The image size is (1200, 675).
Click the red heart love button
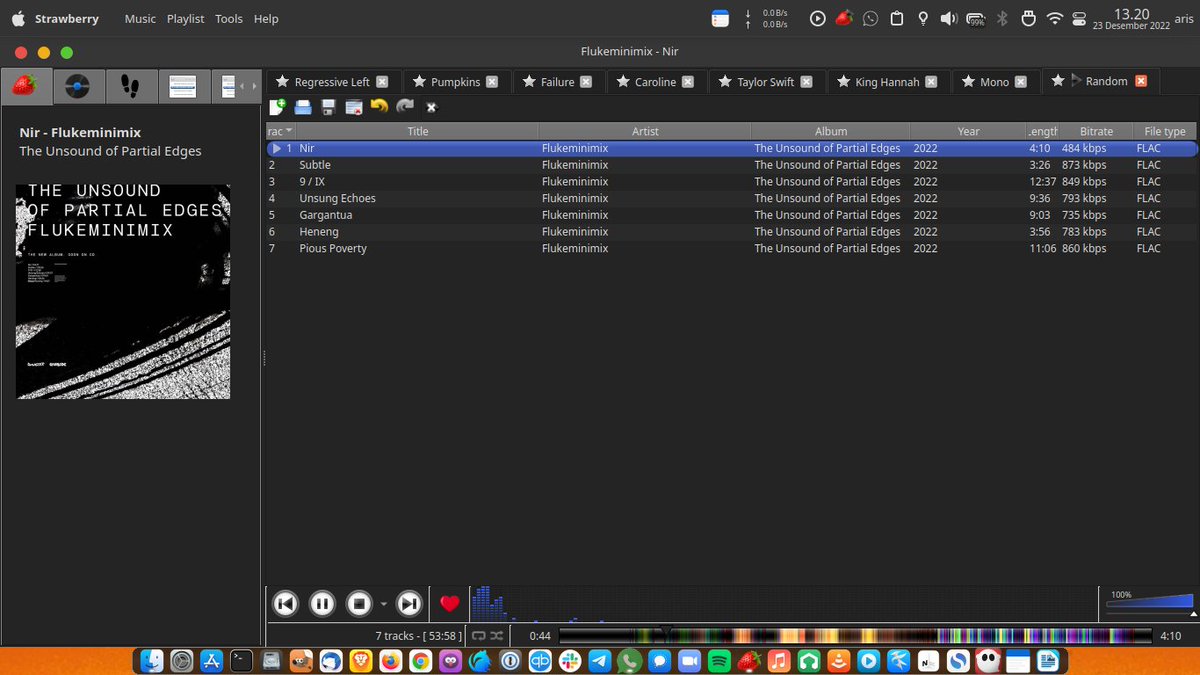[450, 603]
